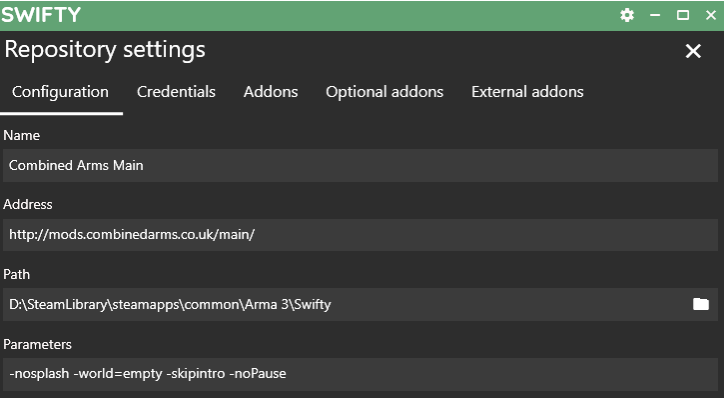Open the Credentials tab
Viewport: 724px width, 398px height.
pos(176,92)
